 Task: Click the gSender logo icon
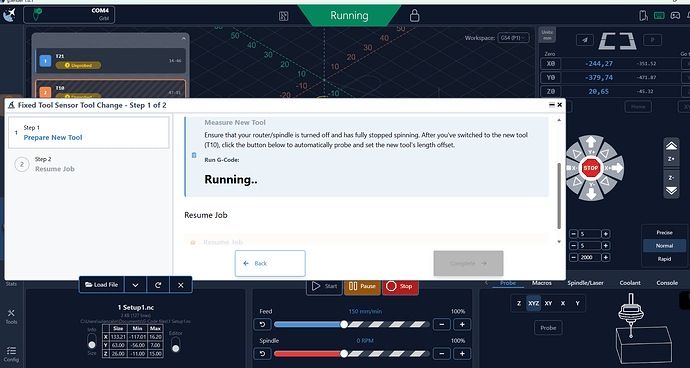point(9,15)
